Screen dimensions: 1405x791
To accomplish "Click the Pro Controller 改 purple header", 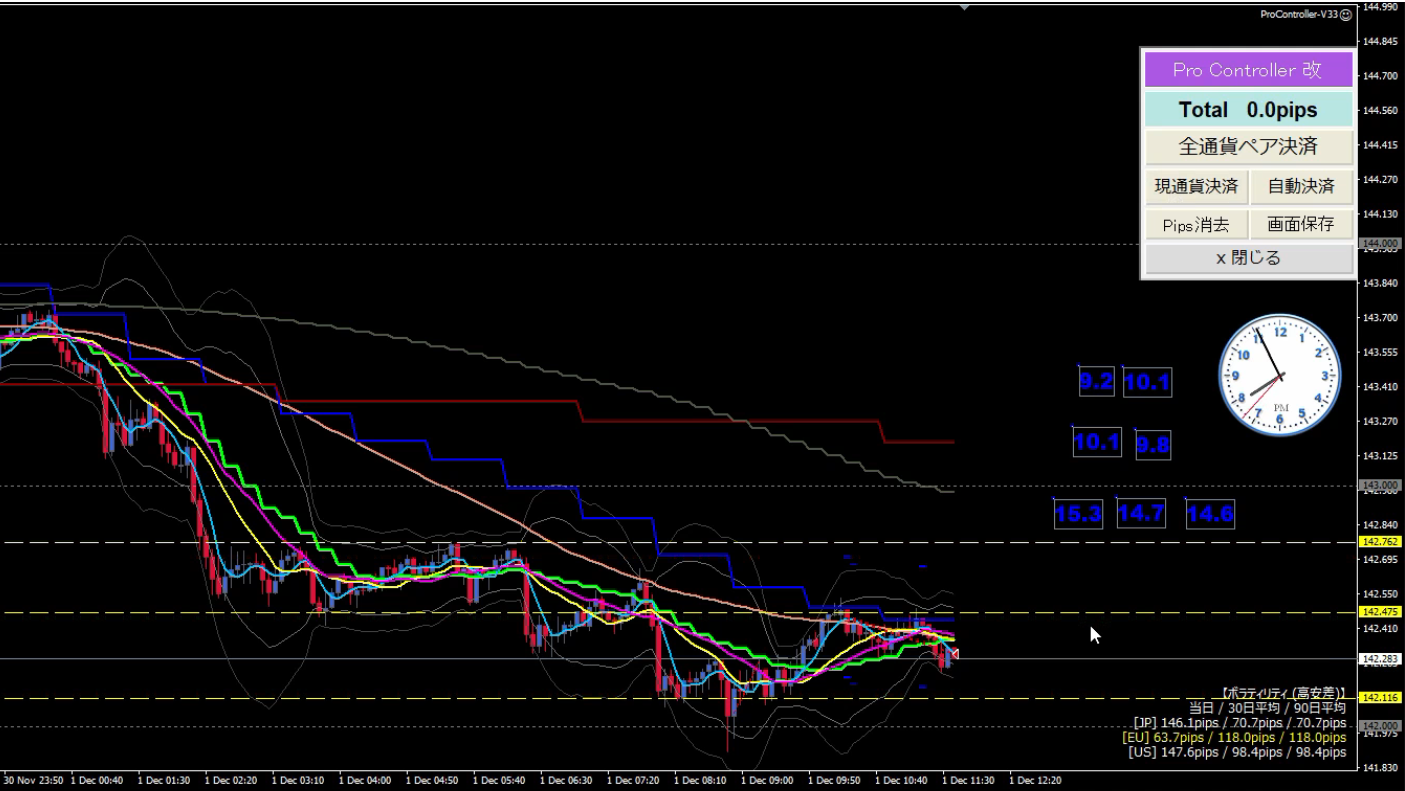I will pos(1248,70).
